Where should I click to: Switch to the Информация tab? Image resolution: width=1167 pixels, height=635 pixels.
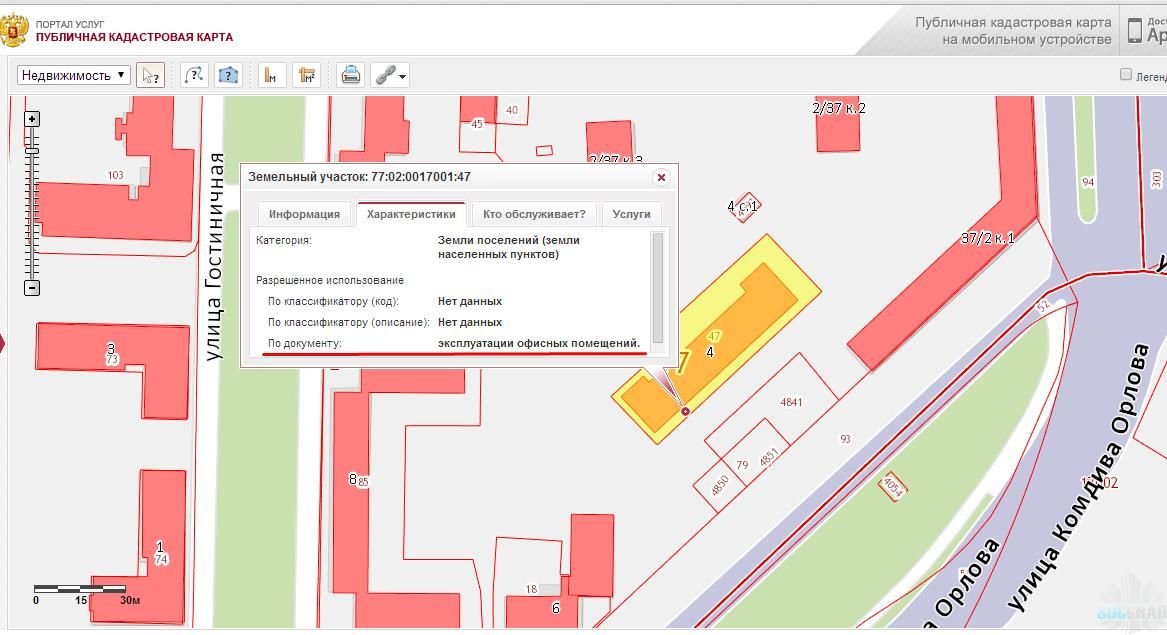pyautogui.click(x=304, y=214)
